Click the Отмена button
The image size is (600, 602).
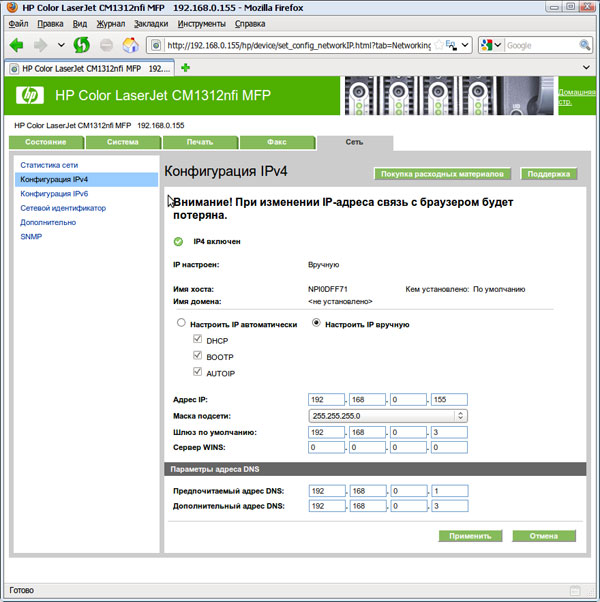544,536
